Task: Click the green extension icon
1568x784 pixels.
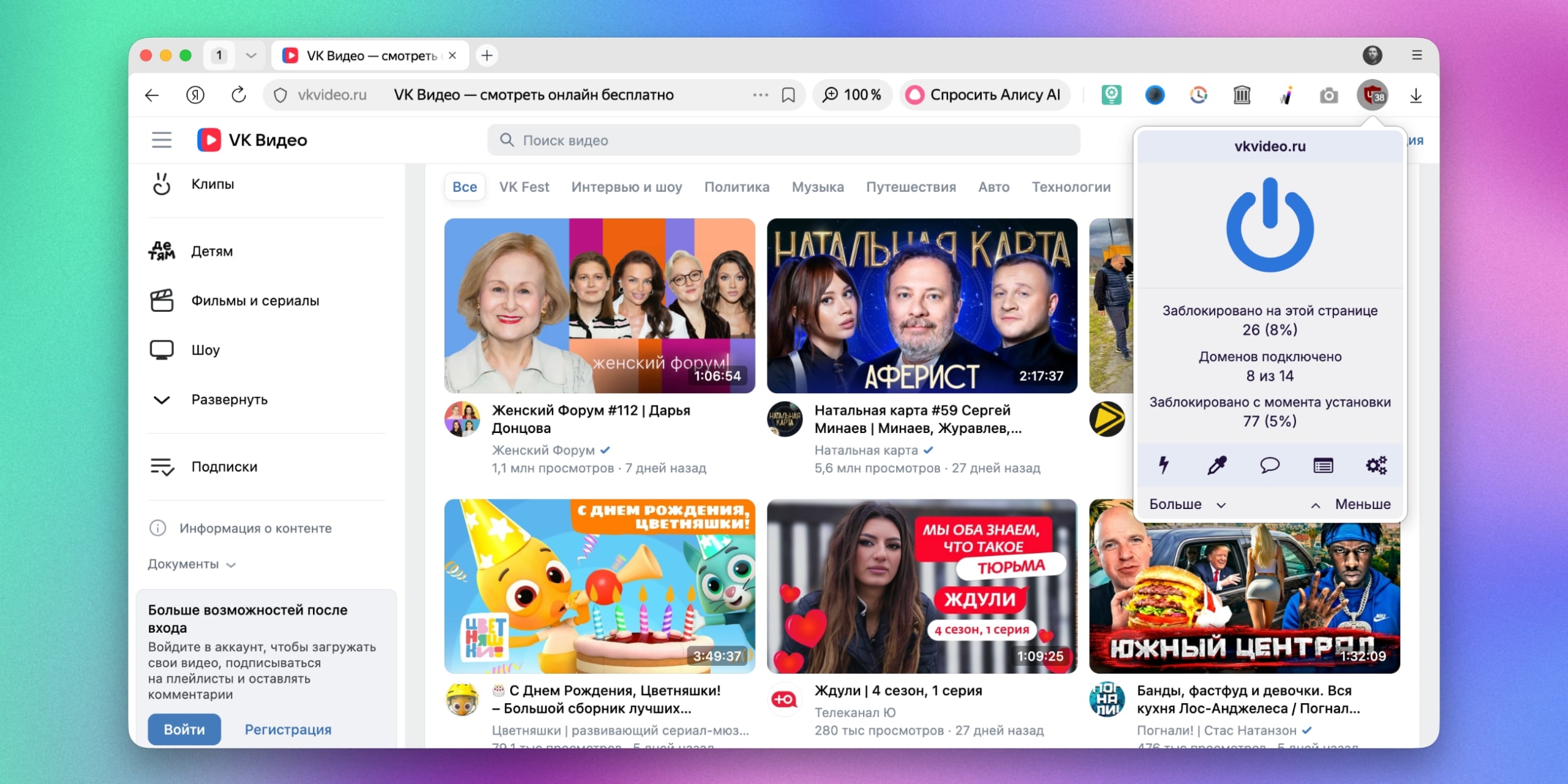Action: (1111, 95)
